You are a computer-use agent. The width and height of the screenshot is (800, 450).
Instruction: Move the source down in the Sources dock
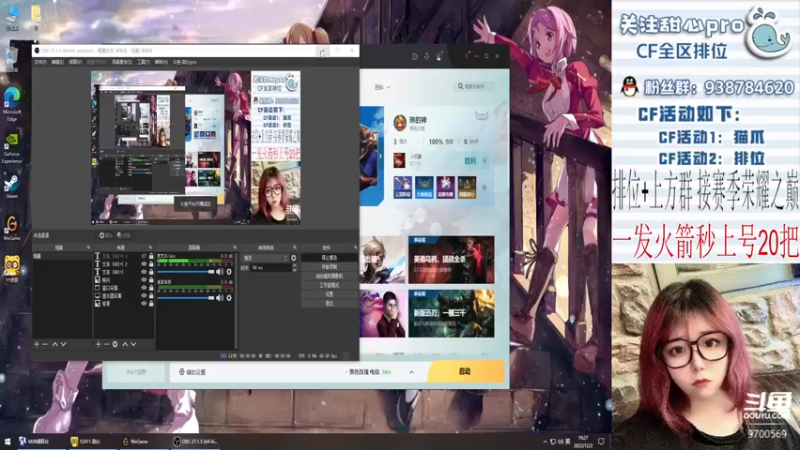pyautogui.click(x=133, y=344)
